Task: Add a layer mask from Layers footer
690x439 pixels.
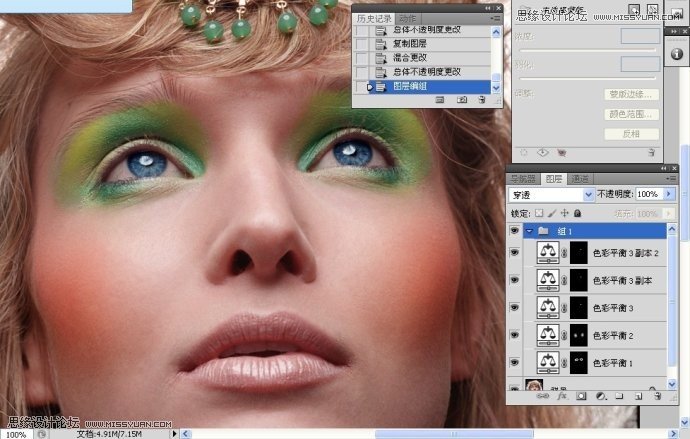Action: 579,397
